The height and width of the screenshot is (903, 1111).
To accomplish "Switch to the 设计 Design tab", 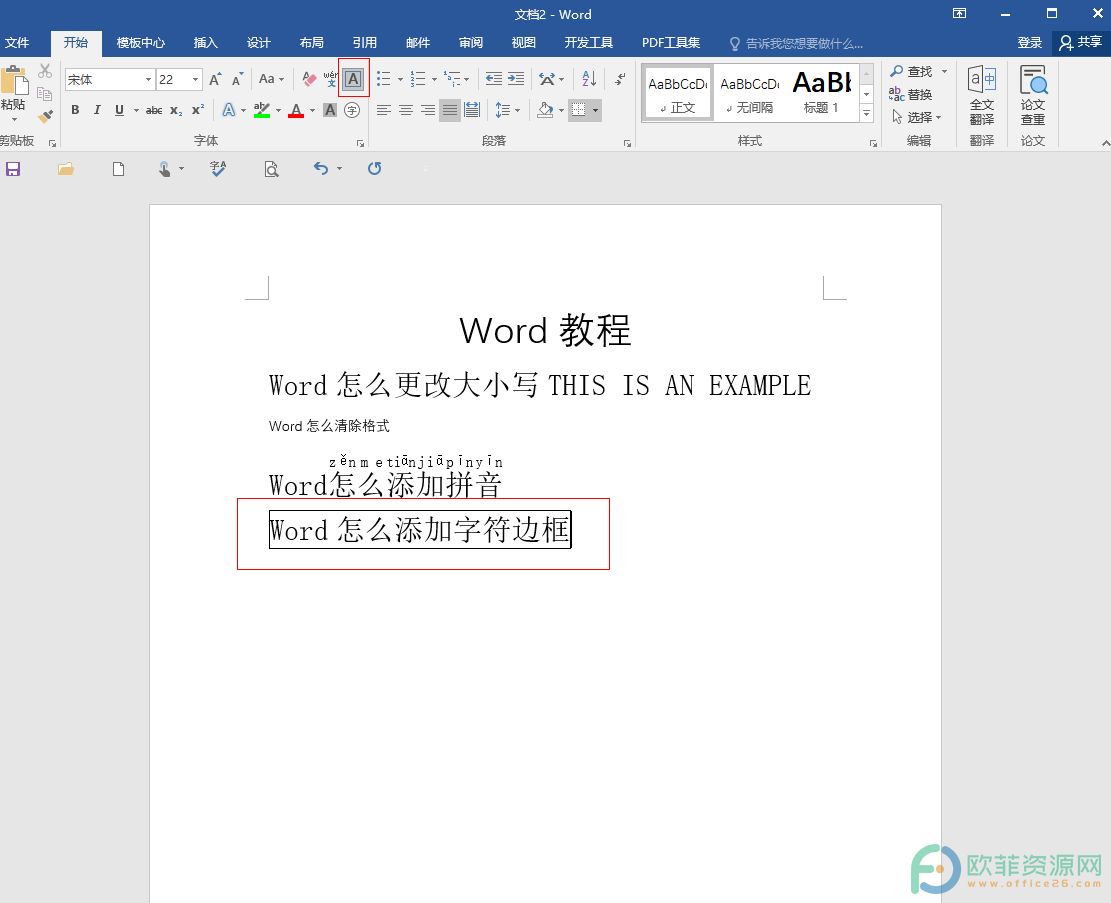I will coord(259,43).
